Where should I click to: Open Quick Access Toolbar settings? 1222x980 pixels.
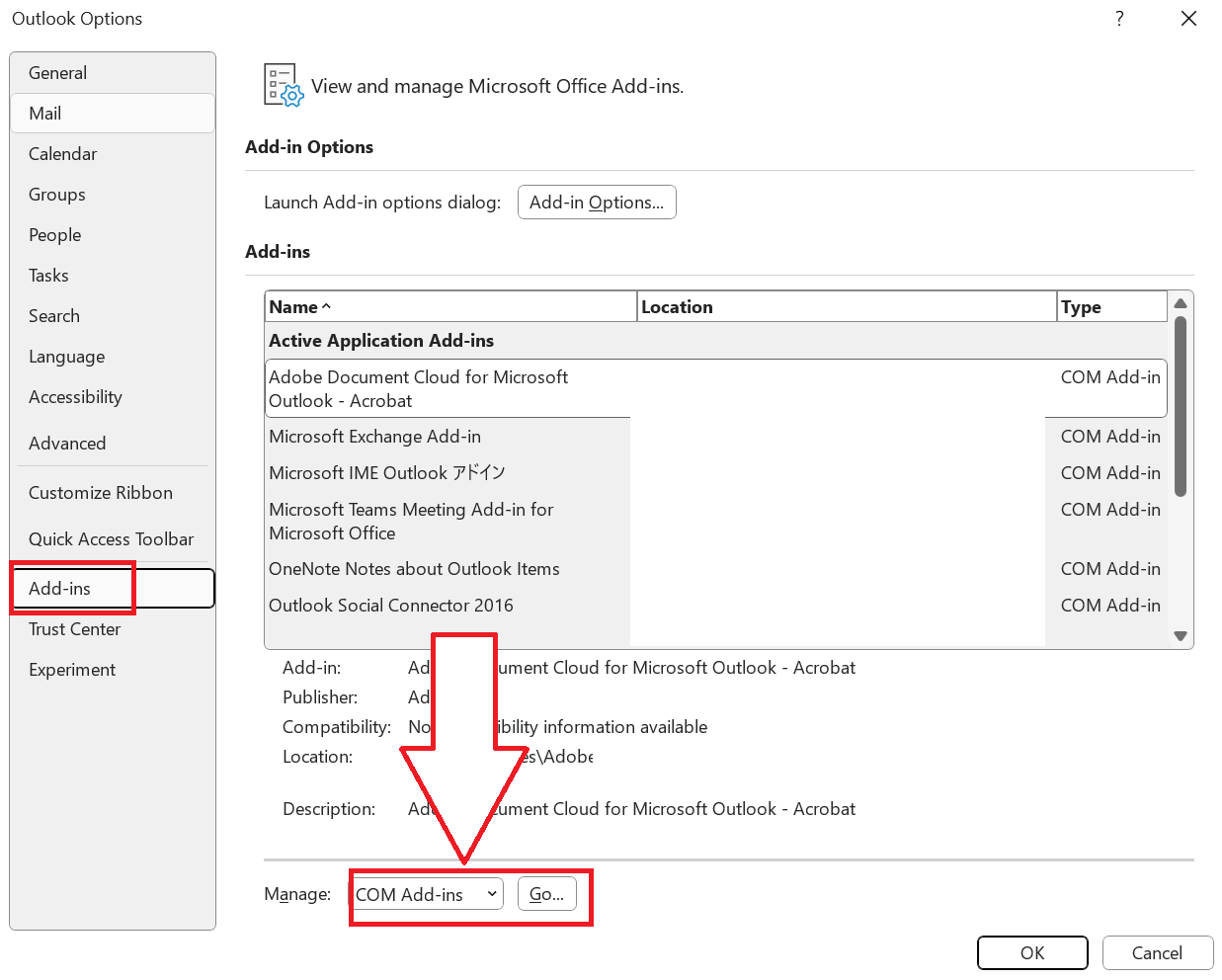(113, 539)
